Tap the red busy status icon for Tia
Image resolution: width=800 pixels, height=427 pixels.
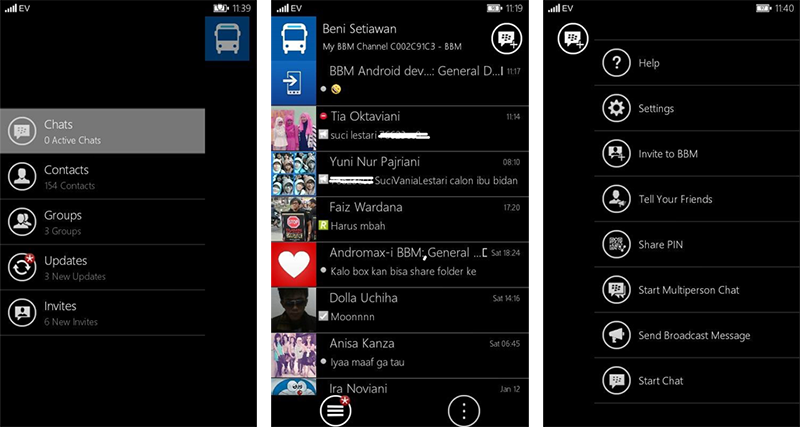(323, 116)
